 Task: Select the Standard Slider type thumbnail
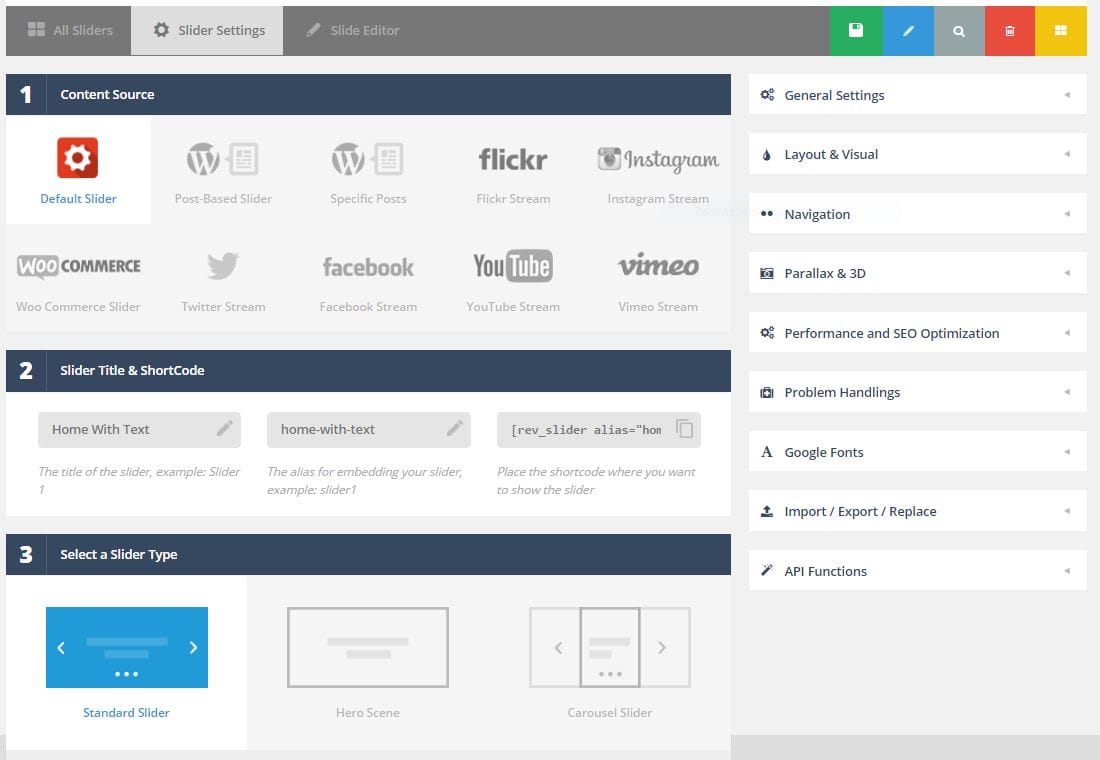pos(127,647)
